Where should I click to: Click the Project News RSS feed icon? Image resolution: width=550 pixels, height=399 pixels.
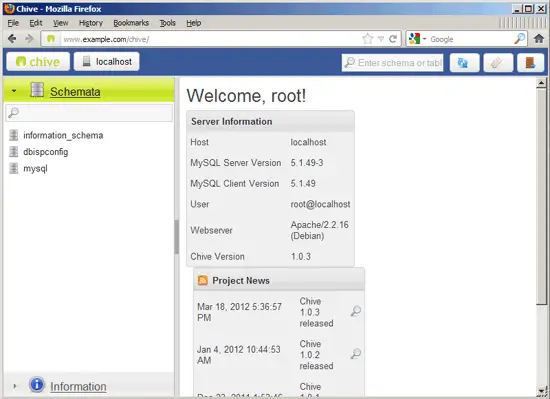(203, 280)
